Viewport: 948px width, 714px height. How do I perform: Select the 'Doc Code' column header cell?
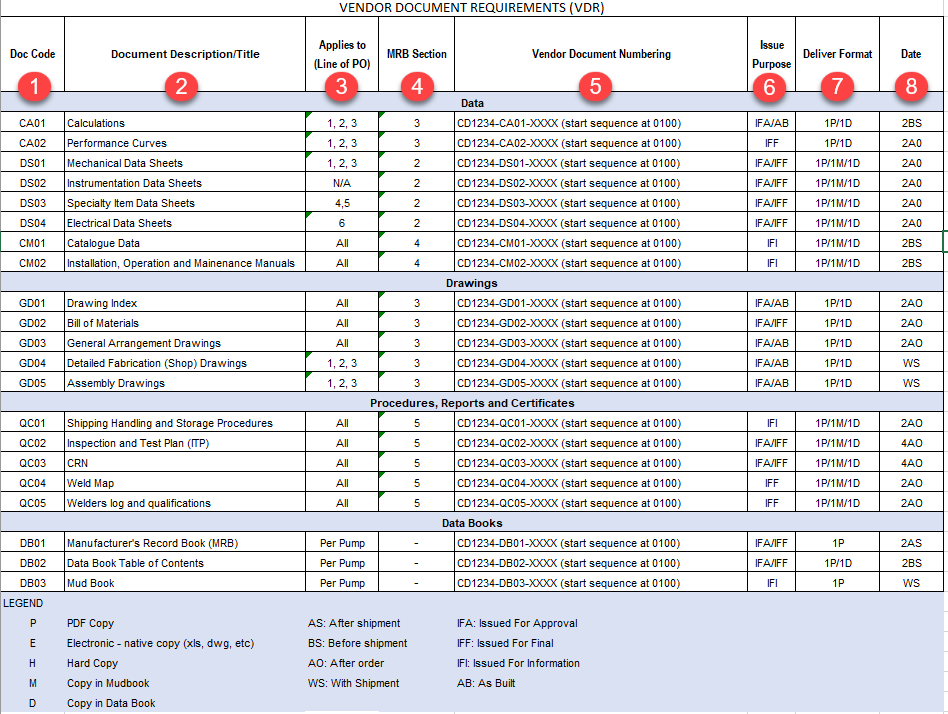pos(33,54)
